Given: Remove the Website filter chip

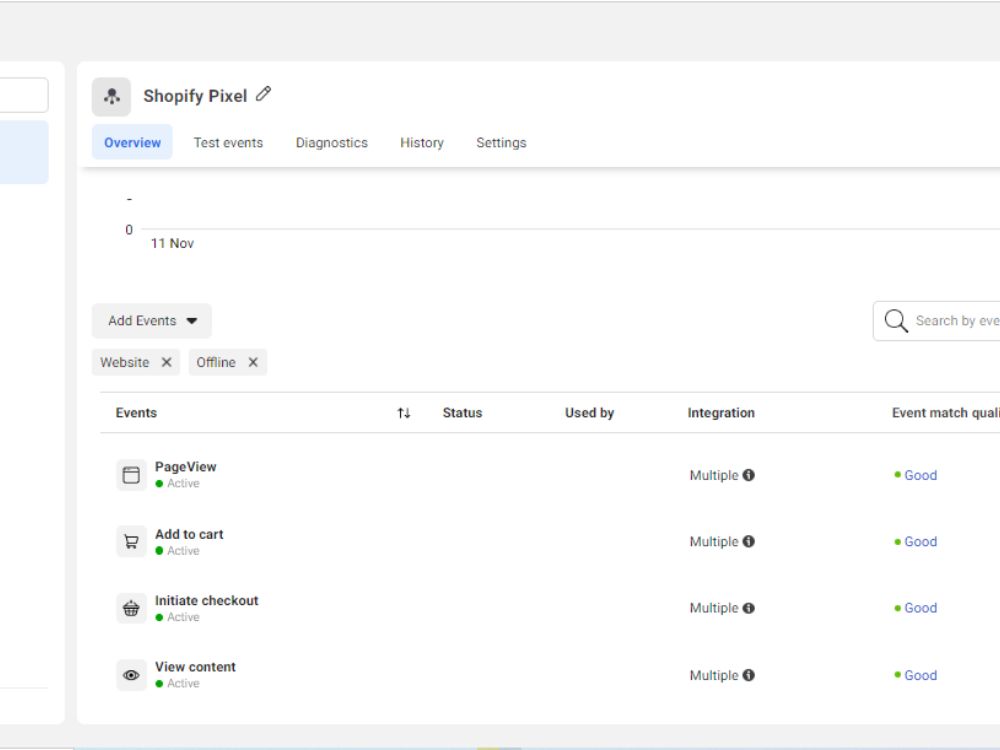Looking at the screenshot, I should click(166, 362).
